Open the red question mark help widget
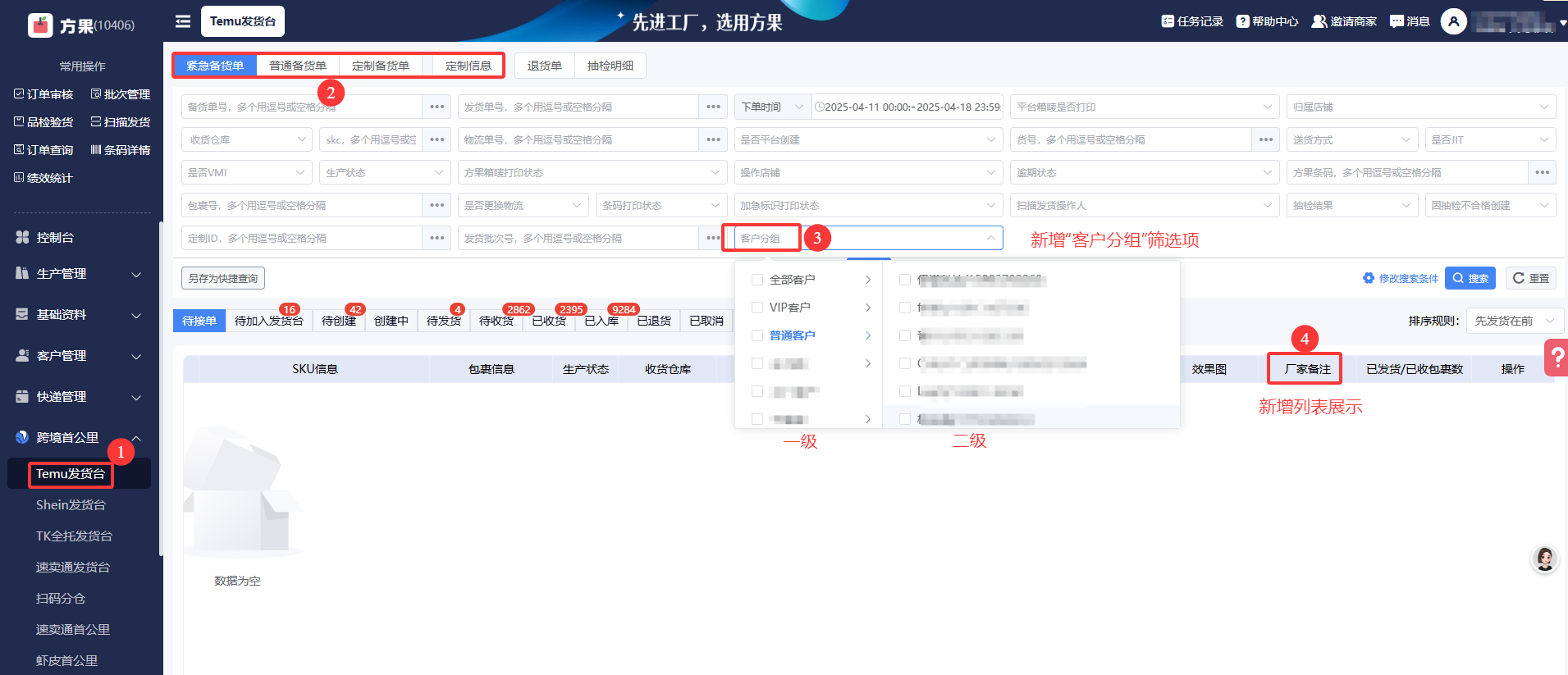Viewport: 1568px width, 675px height. [x=1557, y=358]
